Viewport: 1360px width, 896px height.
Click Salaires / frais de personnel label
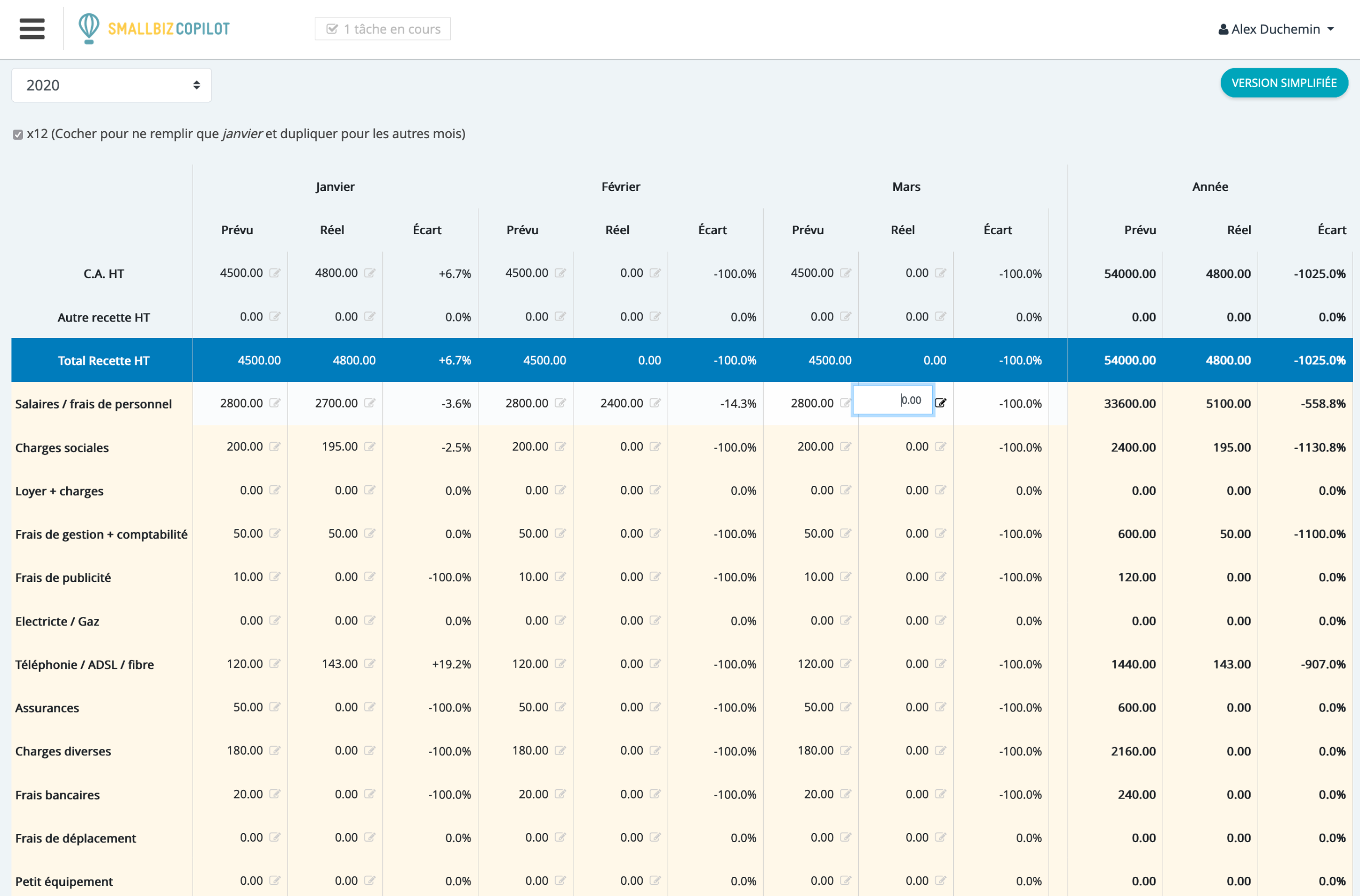tap(93, 404)
